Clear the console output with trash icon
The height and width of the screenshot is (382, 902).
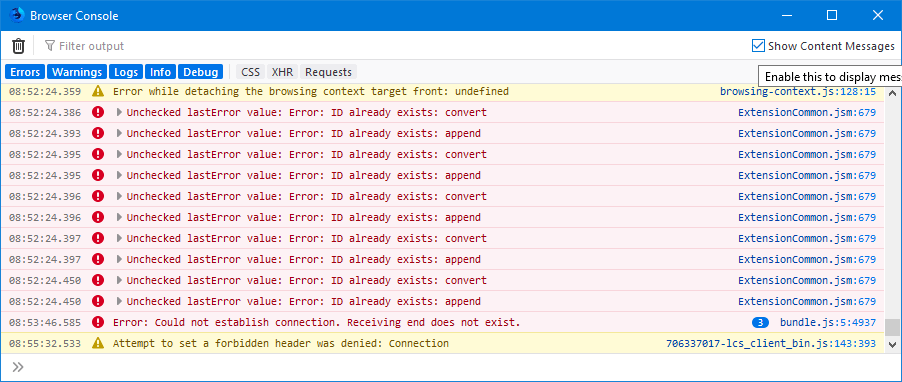(18, 45)
